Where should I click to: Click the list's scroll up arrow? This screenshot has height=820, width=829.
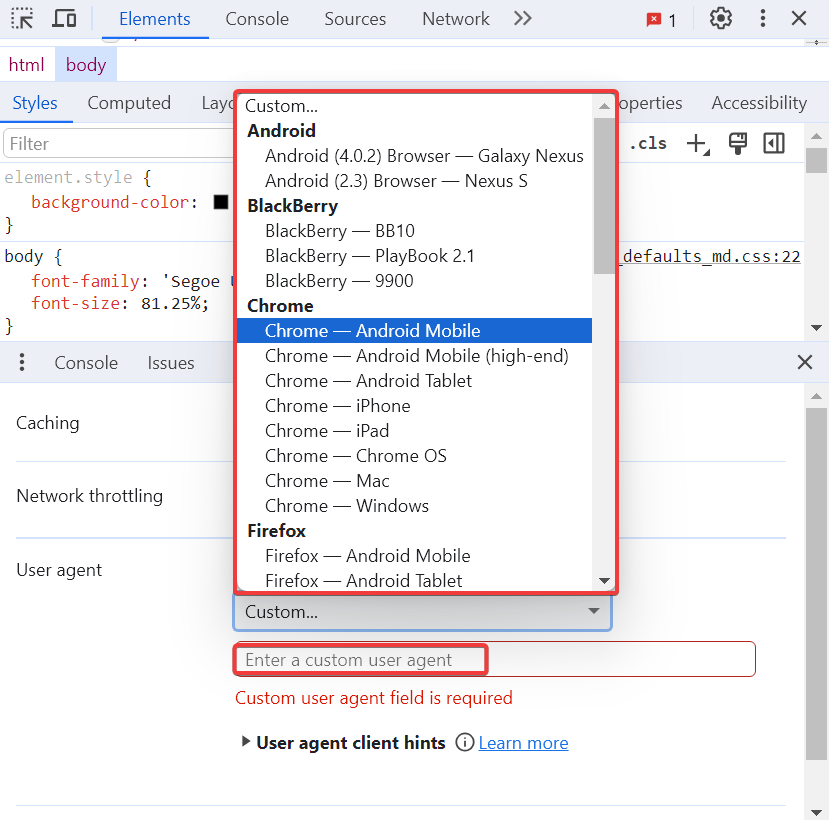[604, 106]
